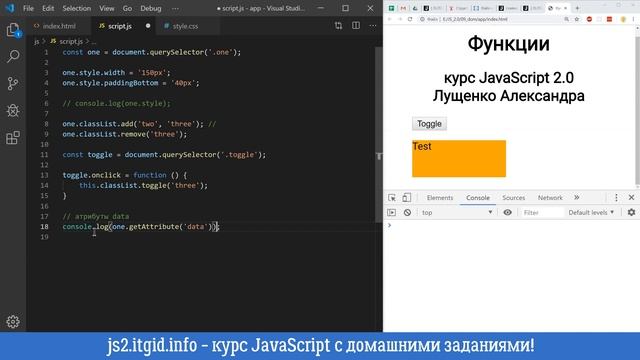640x360 pixels.
Task: Click the Toggle button on the page
Action: click(429, 124)
